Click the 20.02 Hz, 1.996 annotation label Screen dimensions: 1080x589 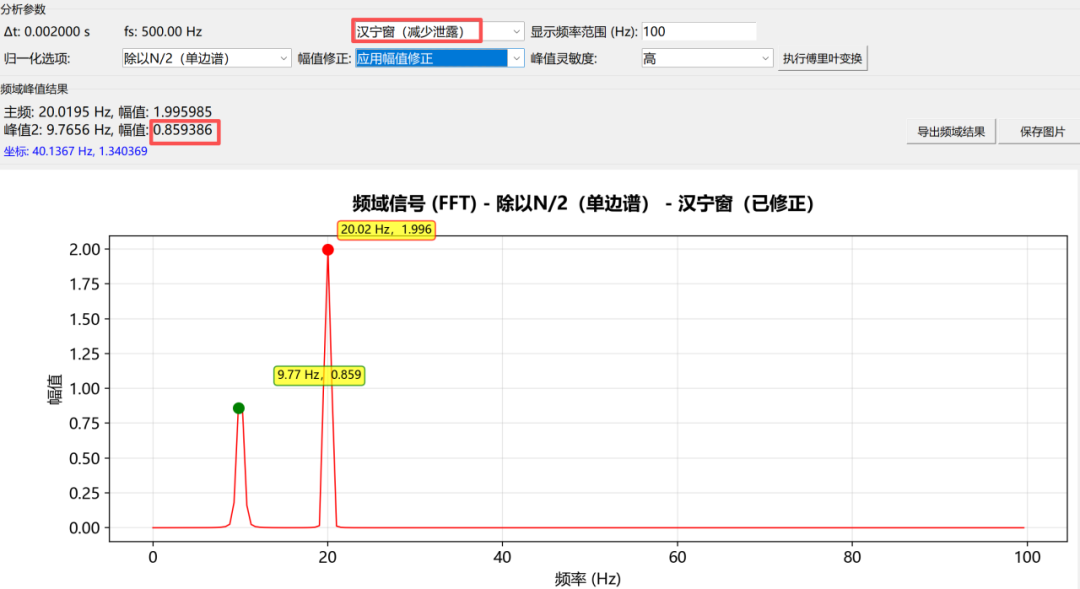[386, 229]
